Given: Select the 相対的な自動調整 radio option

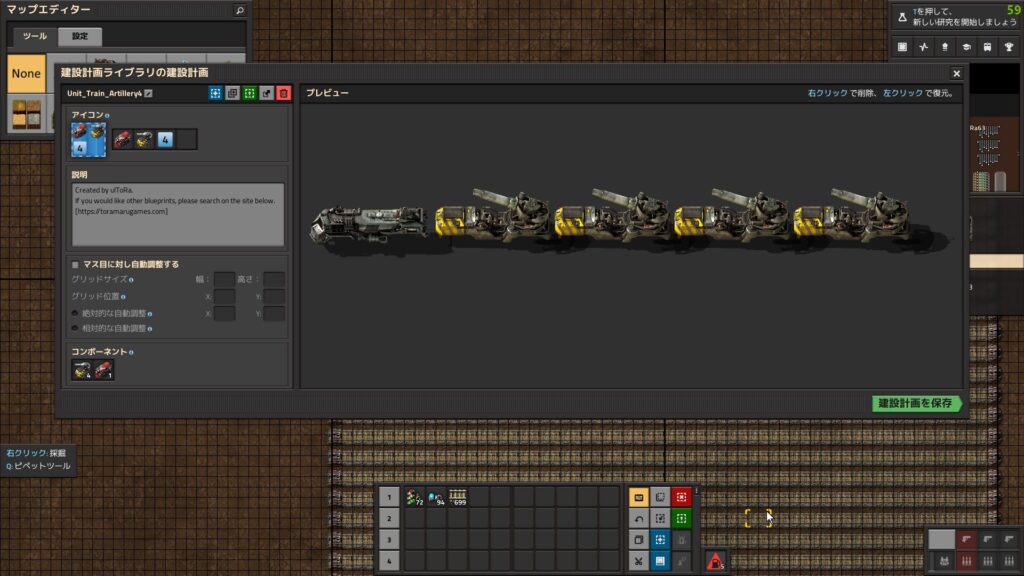Looking at the screenshot, I should tap(75, 328).
